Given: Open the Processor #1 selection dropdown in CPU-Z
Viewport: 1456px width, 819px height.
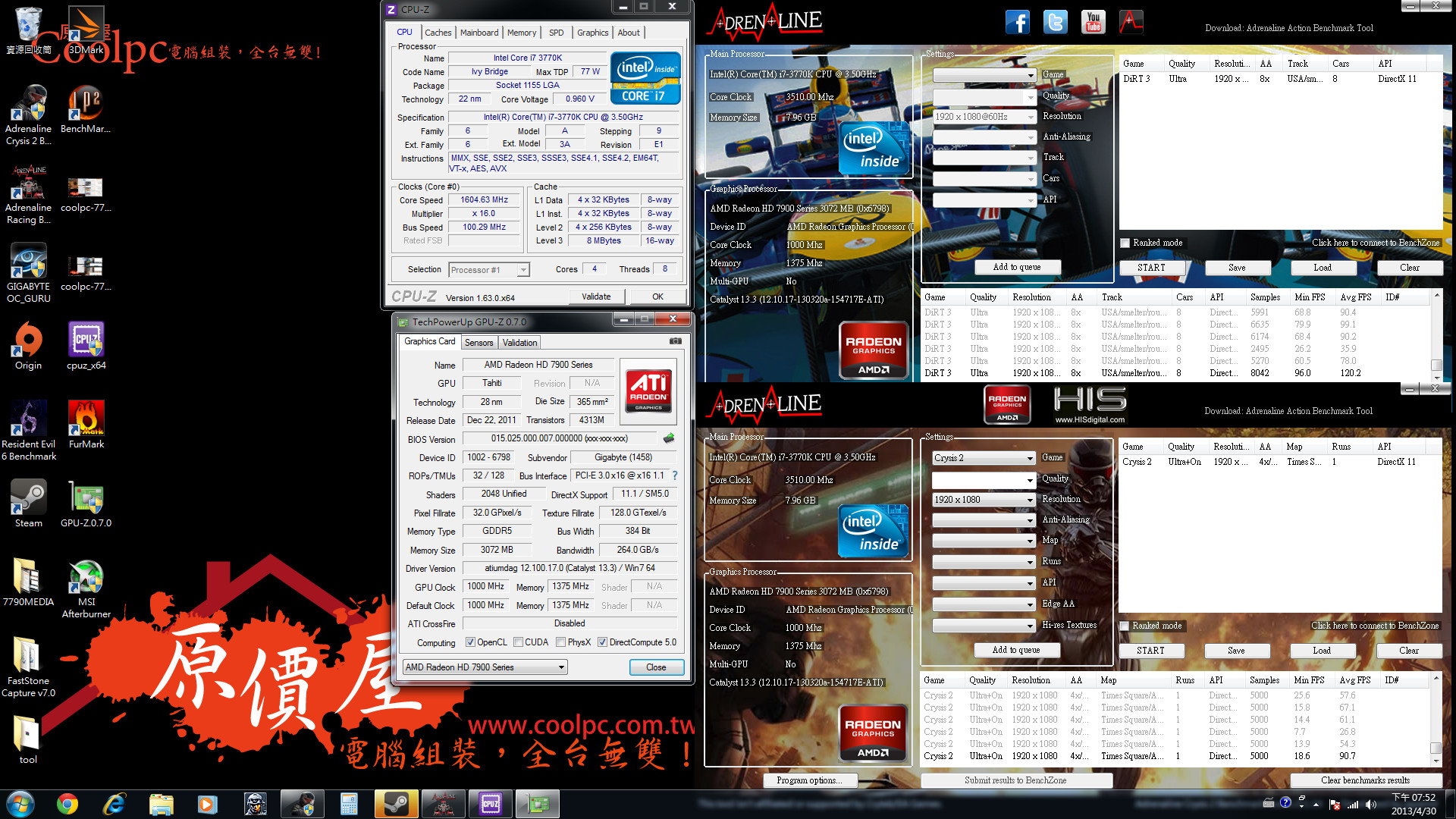Looking at the screenshot, I should tap(489, 270).
